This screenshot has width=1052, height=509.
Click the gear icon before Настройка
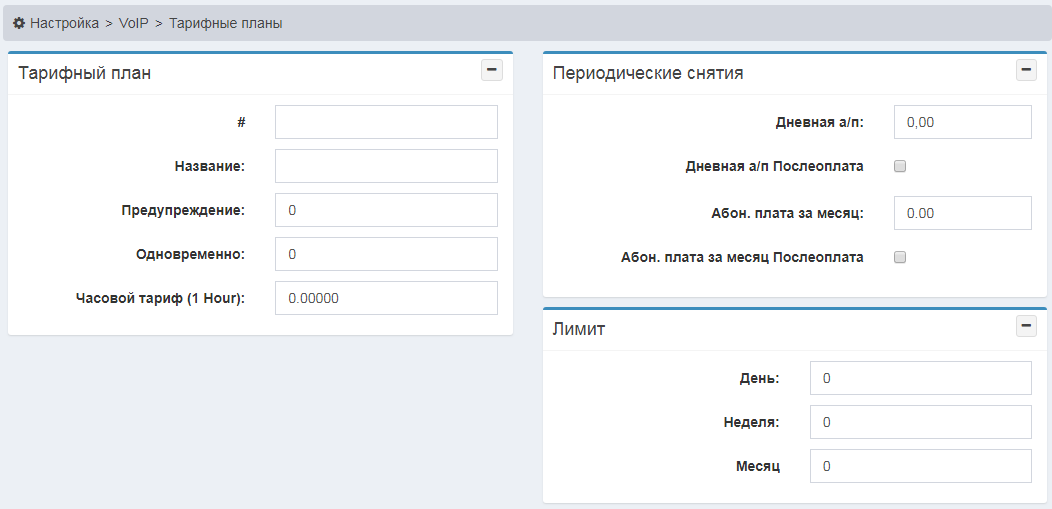pyautogui.click(x=18, y=23)
